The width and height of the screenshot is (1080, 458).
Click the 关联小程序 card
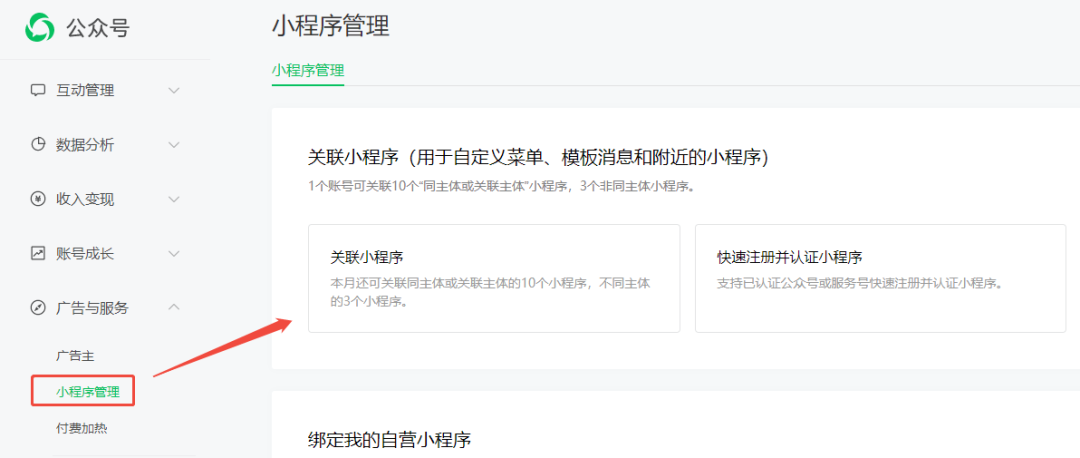pos(494,278)
